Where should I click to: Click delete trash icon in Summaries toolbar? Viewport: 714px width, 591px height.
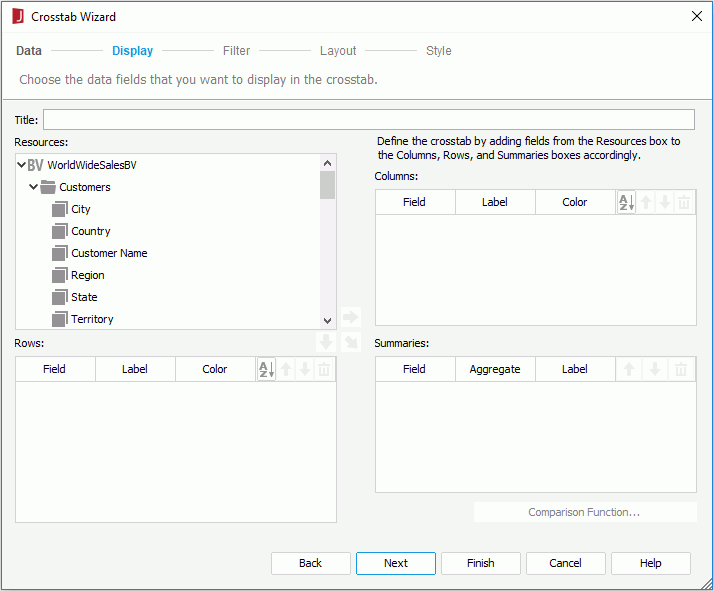coord(681,369)
